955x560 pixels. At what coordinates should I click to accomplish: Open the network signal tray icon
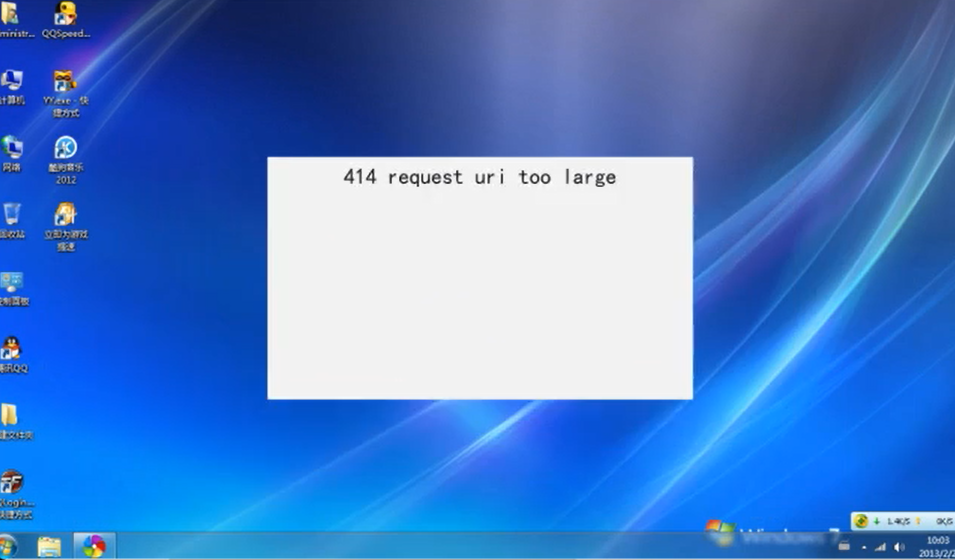click(880, 547)
